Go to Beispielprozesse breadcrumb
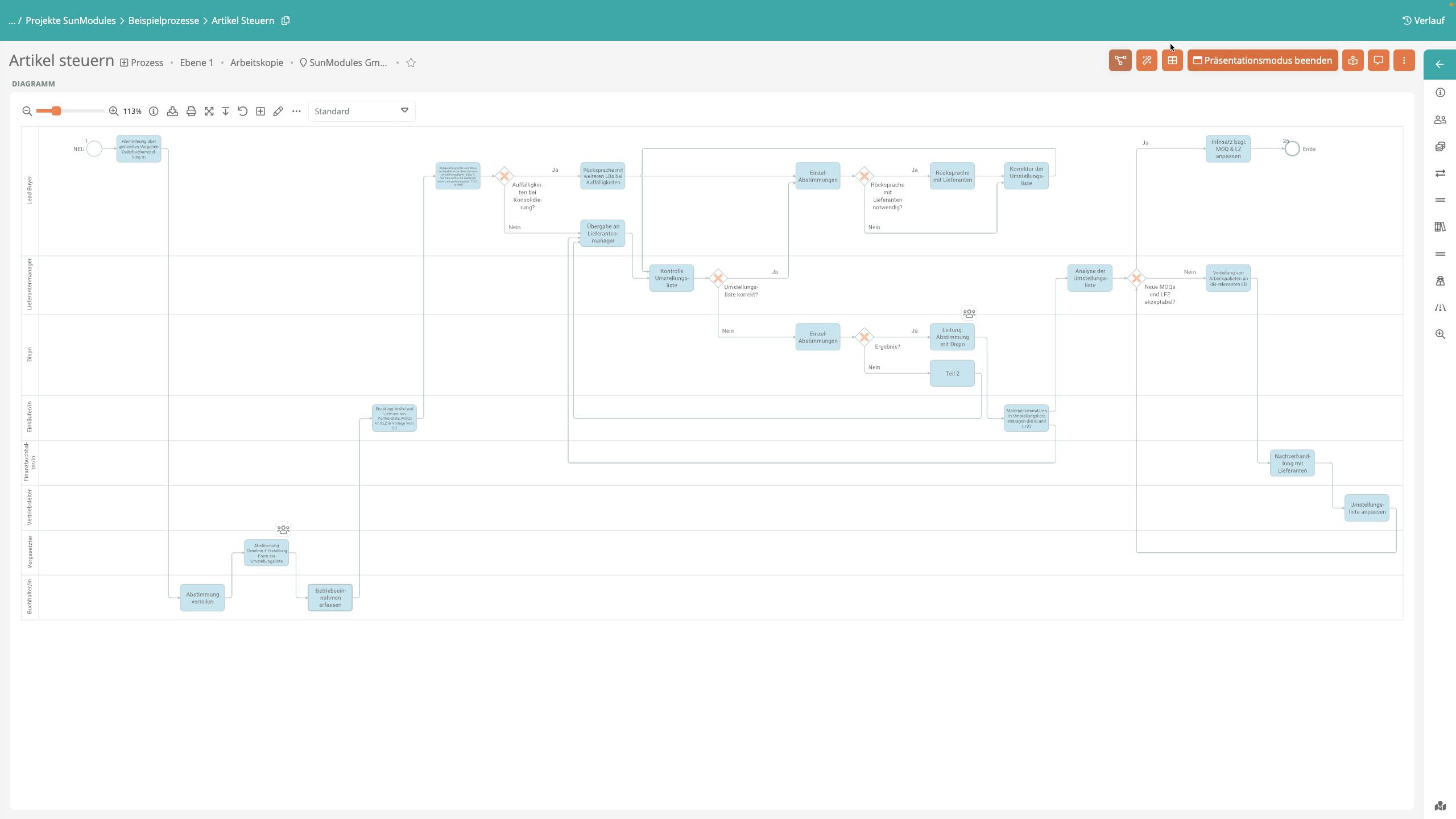This screenshot has width=1456, height=819. tap(163, 20)
